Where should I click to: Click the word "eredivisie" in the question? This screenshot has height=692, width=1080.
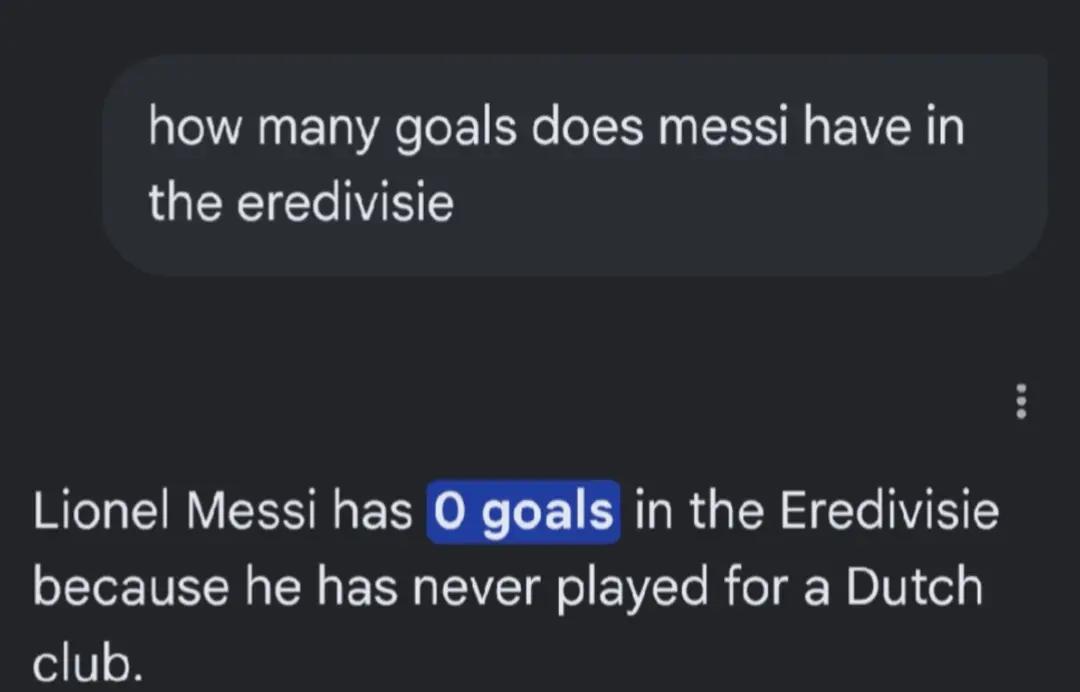pyautogui.click(x=345, y=202)
